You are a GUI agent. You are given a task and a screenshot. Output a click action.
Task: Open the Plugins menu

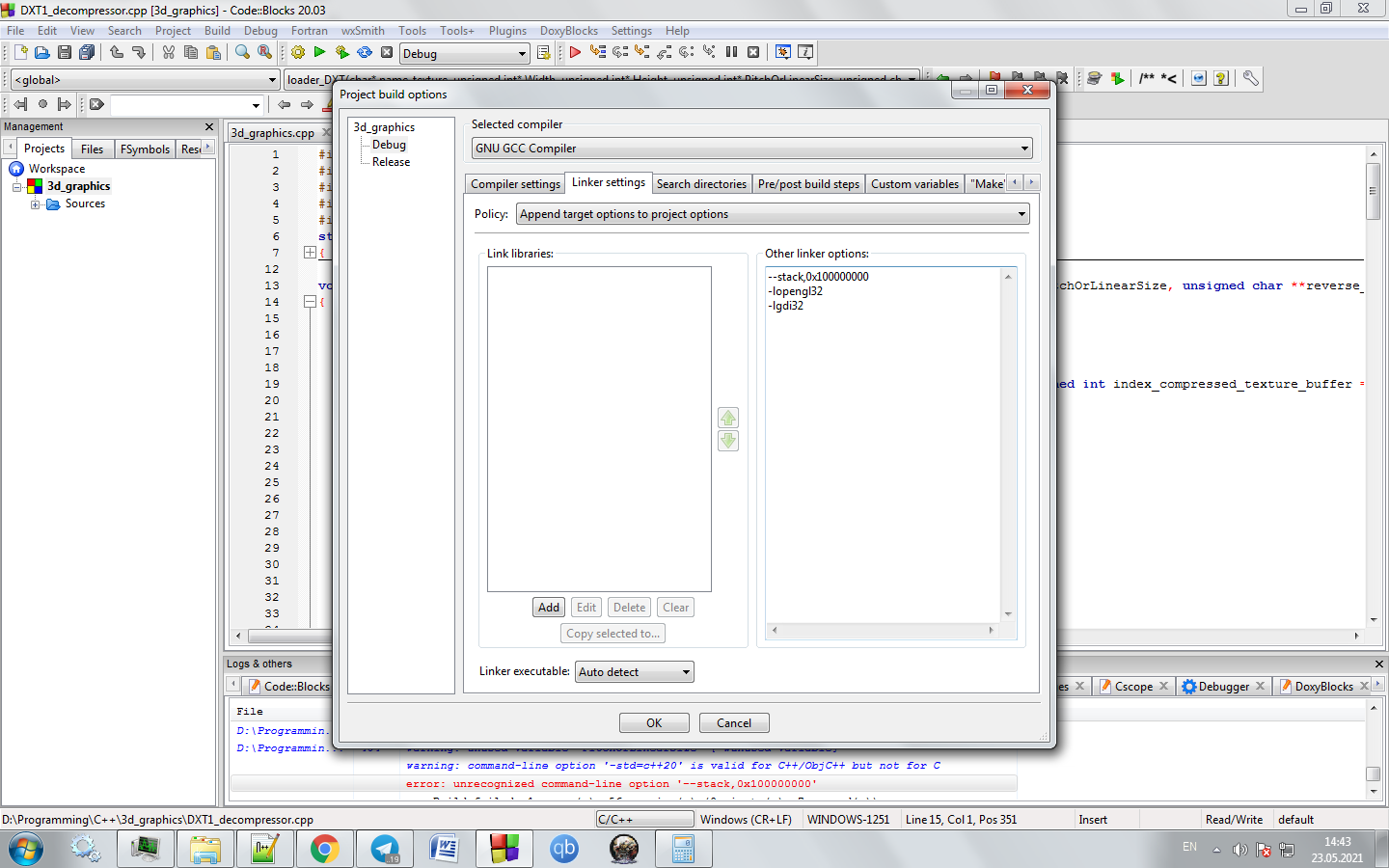point(507,31)
